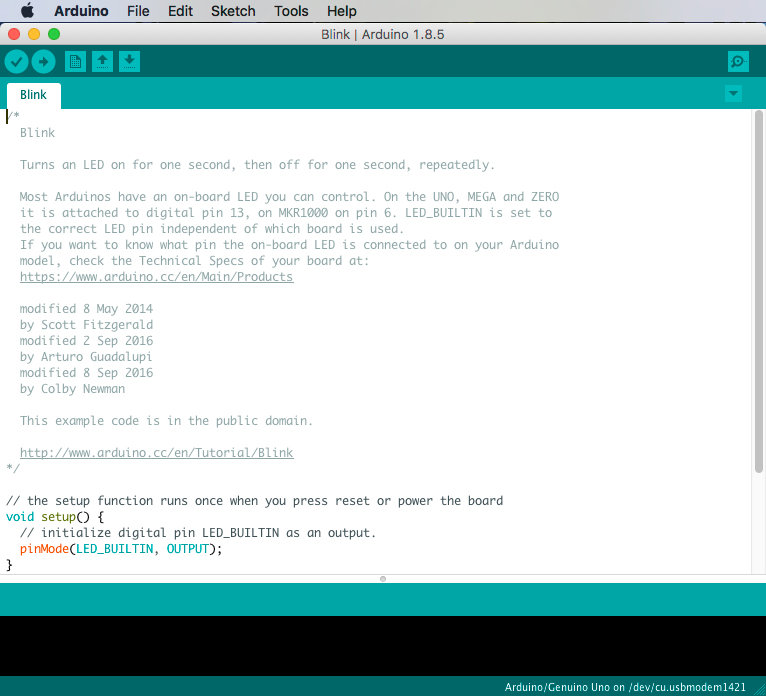766x696 pixels.
Task: Open the Help menu
Action: [341, 11]
